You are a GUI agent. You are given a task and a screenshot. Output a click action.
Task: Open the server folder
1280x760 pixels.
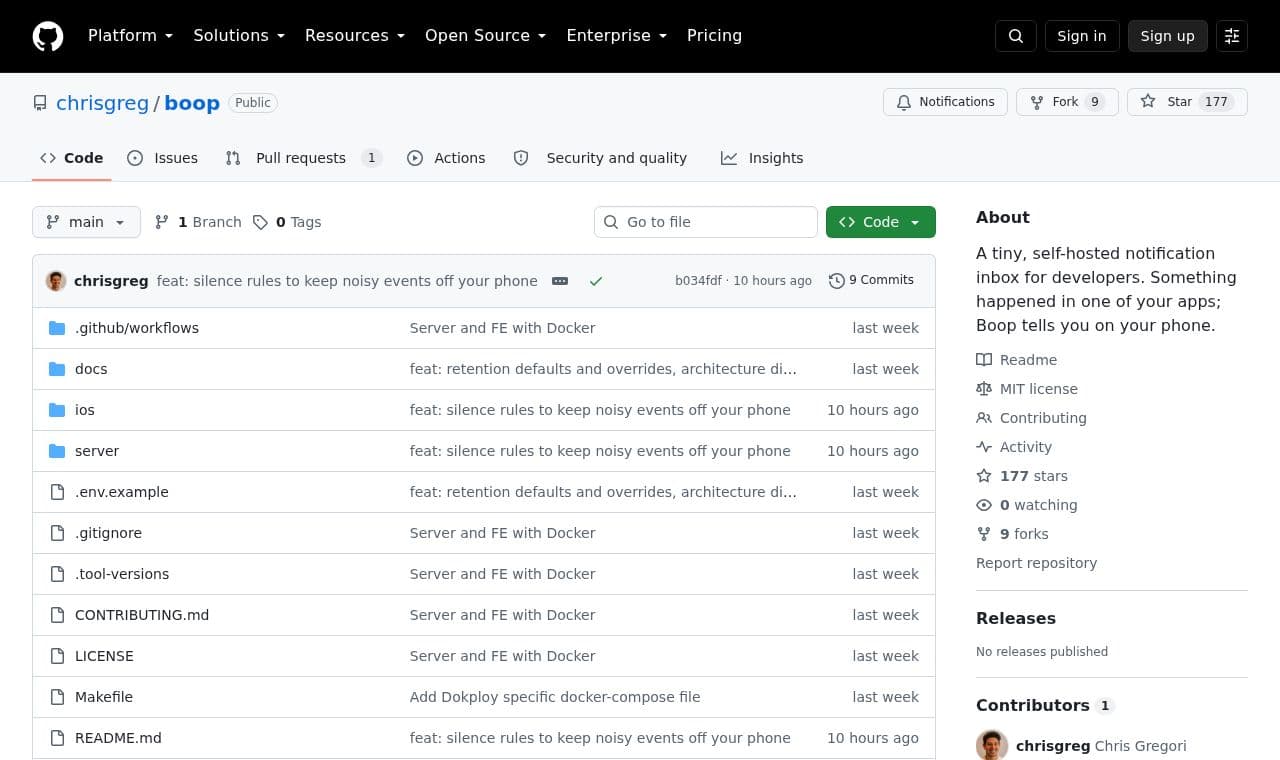tap(97, 451)
